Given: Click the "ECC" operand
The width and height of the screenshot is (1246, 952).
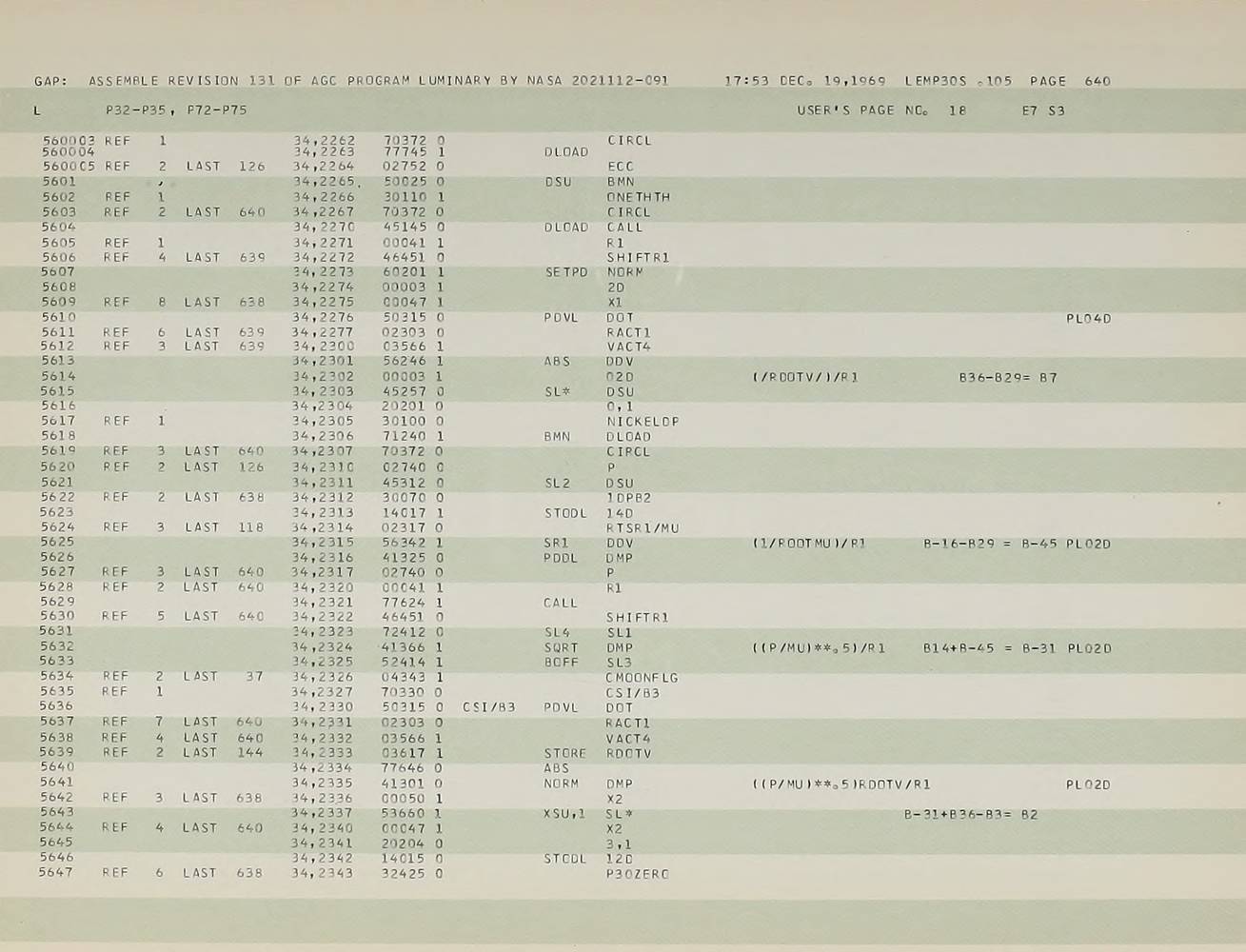Looking at the screenshot, I should pos(620,167).
